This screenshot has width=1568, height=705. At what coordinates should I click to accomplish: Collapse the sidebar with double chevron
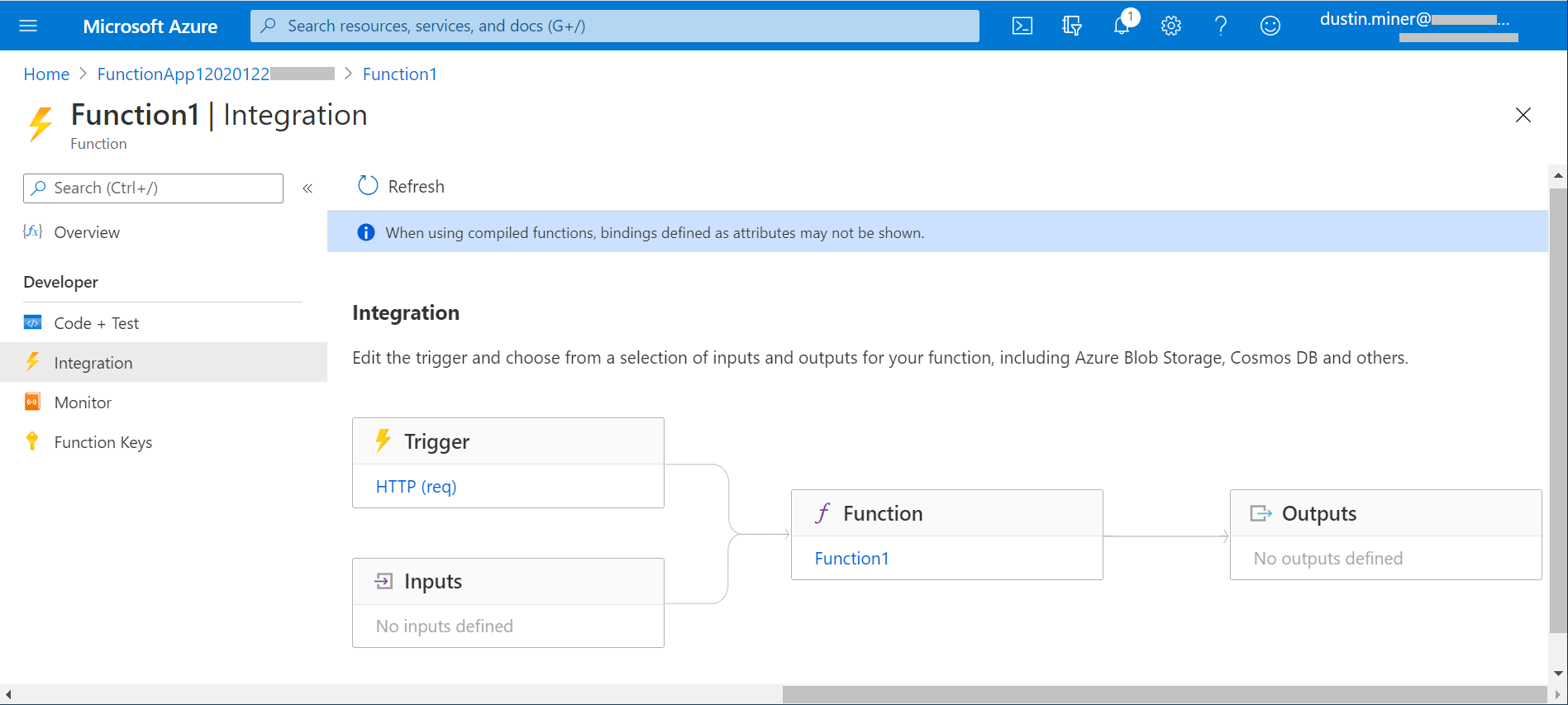click(307, 188)
